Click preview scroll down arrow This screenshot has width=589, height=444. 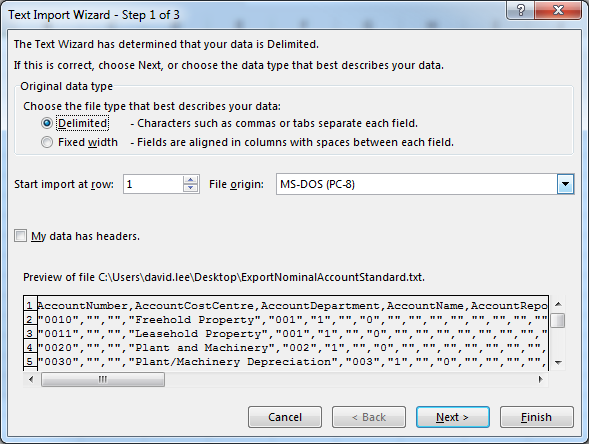tap(558, 363)
